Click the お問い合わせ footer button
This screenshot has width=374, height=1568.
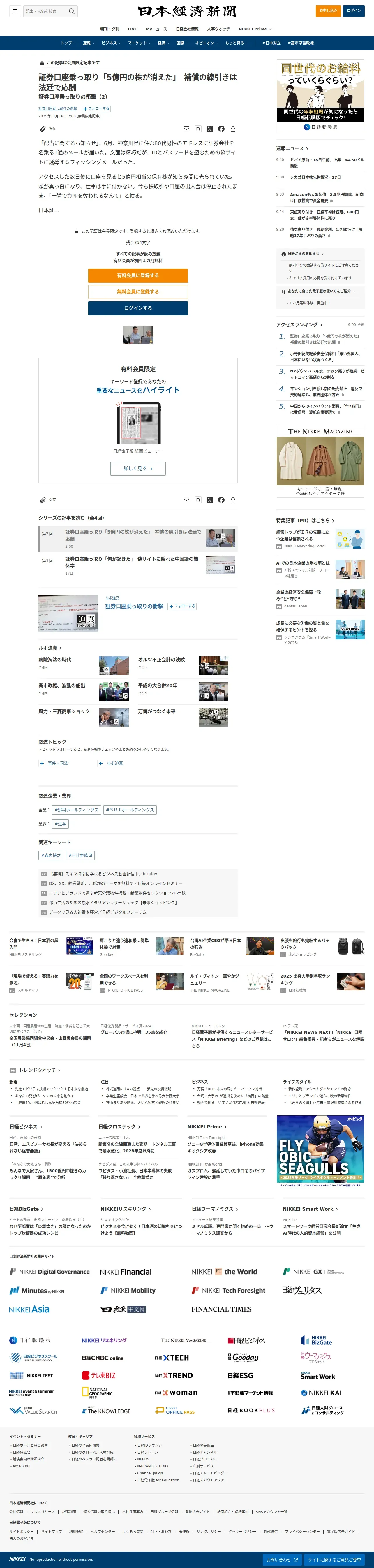pyautogui.click(x=282, y=1560)
